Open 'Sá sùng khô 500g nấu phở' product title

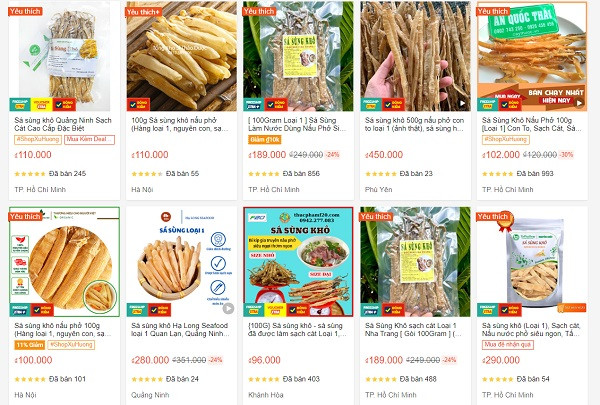pyautogui.click(x=414, y=124)
